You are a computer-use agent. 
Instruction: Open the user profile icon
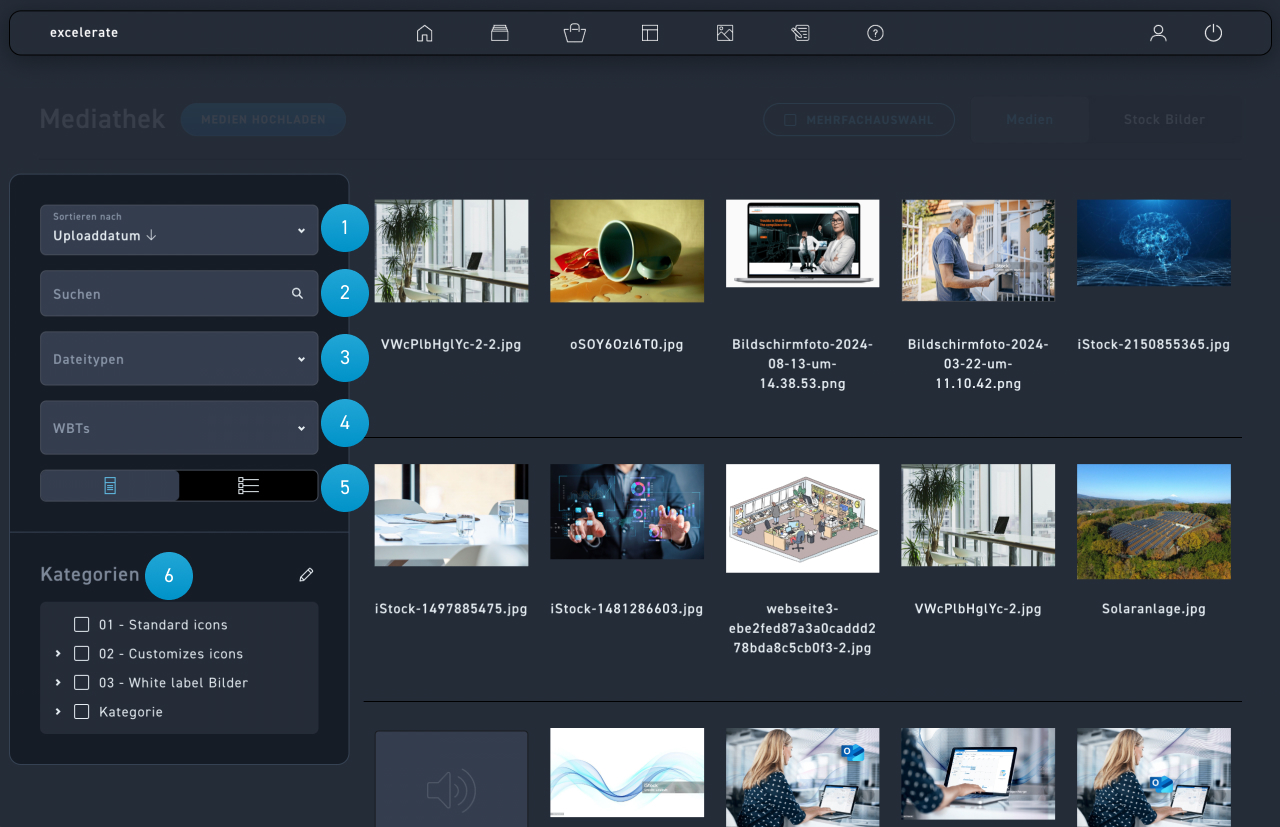(x=1158, y=33)
